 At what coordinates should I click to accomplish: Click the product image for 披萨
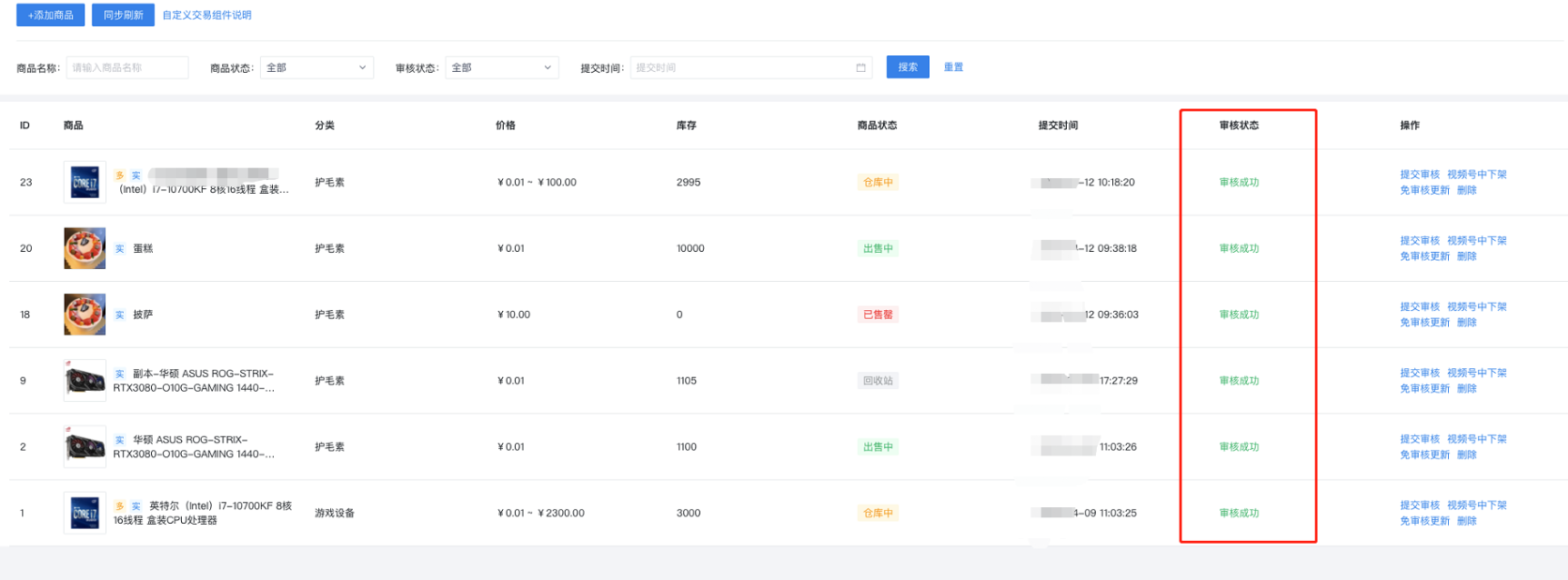pos(85,315)
